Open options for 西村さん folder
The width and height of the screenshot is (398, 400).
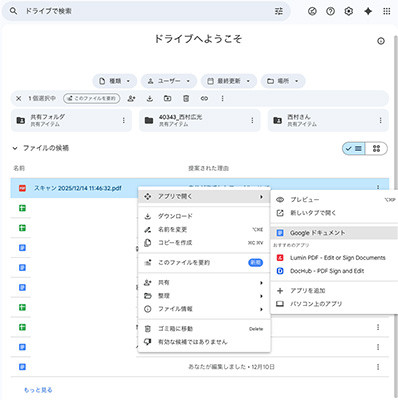[x=380, y=120]
